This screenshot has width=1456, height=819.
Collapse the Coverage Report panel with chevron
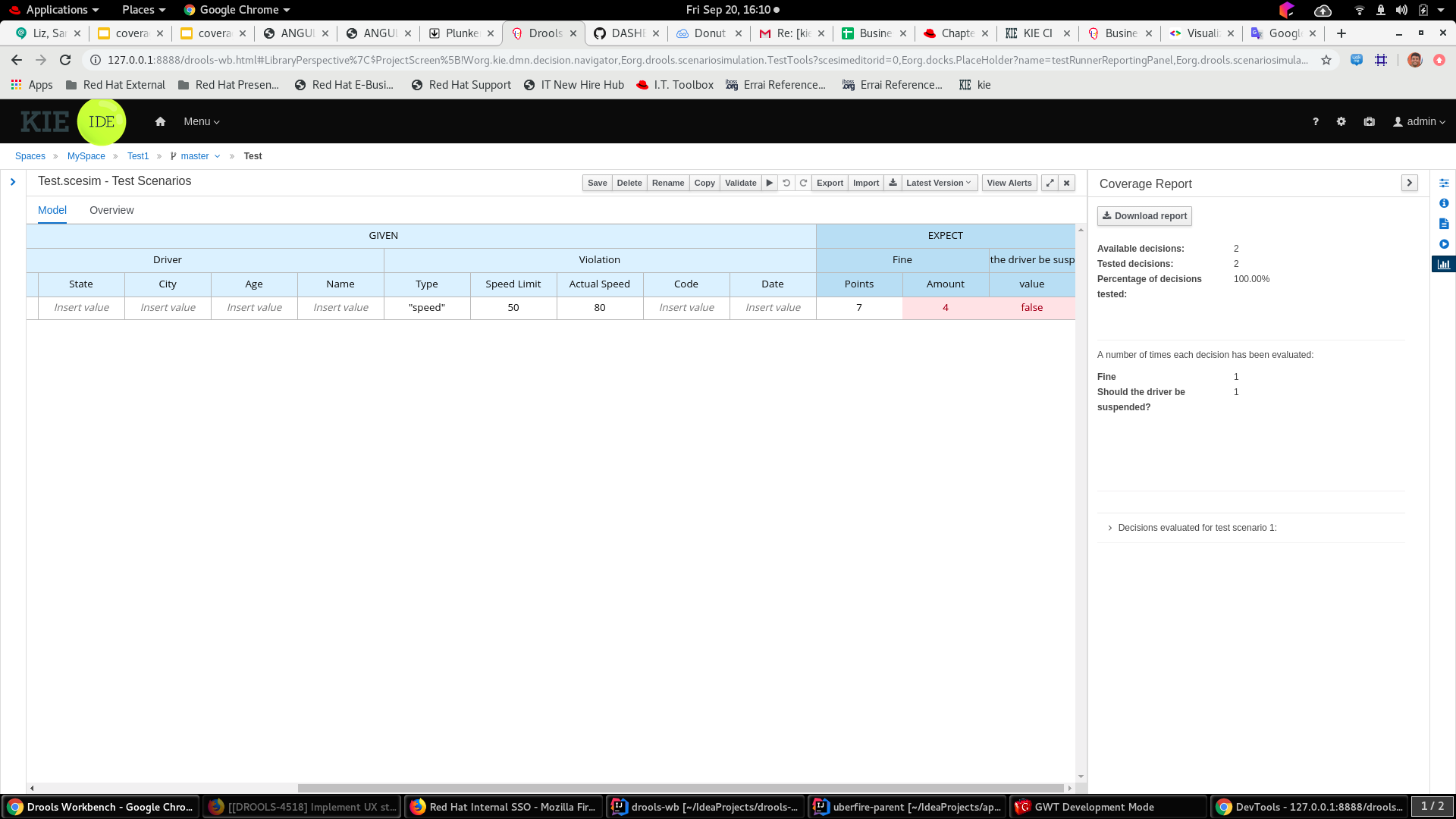click(x=1409, y=183)
